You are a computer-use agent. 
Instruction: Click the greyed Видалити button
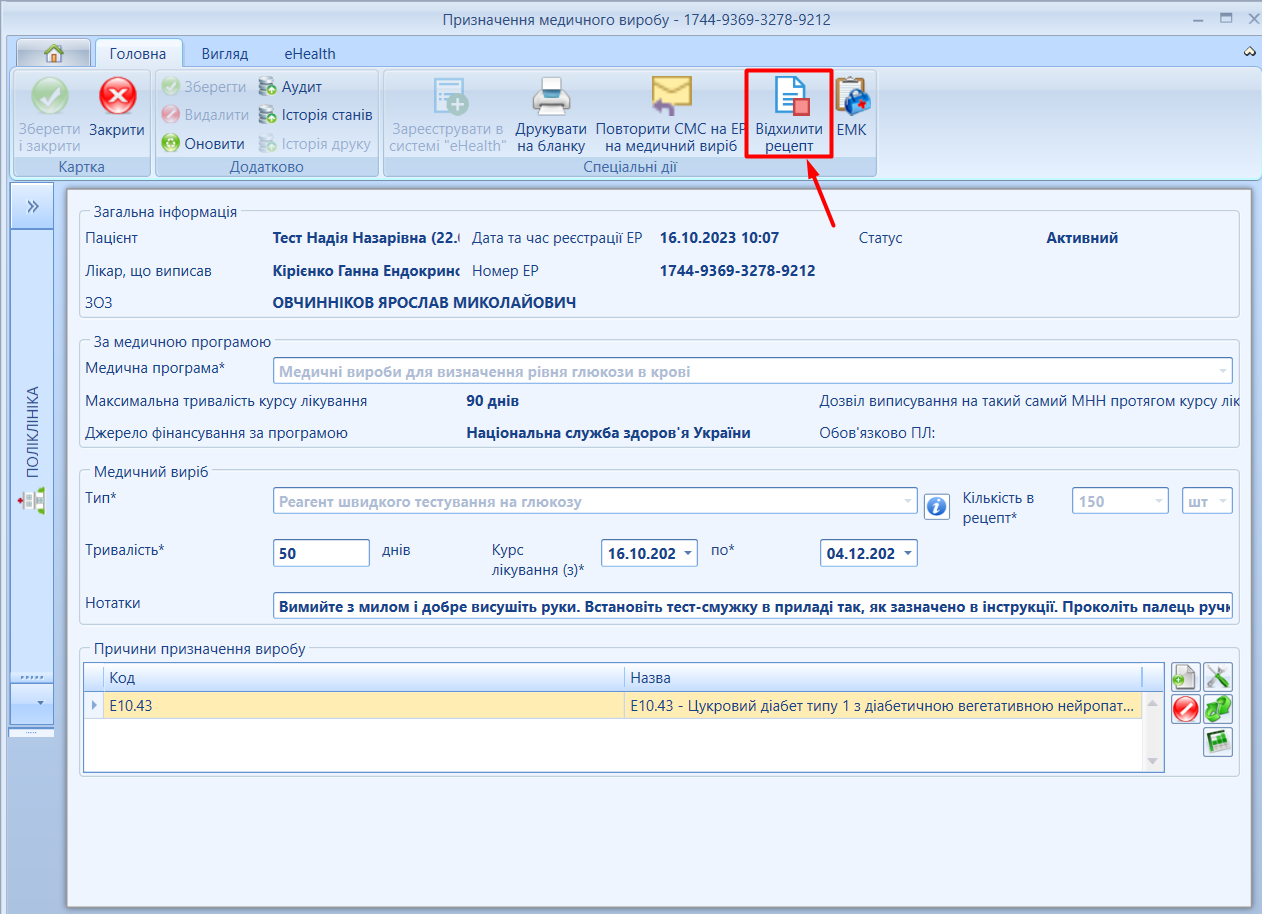[205, 115]
